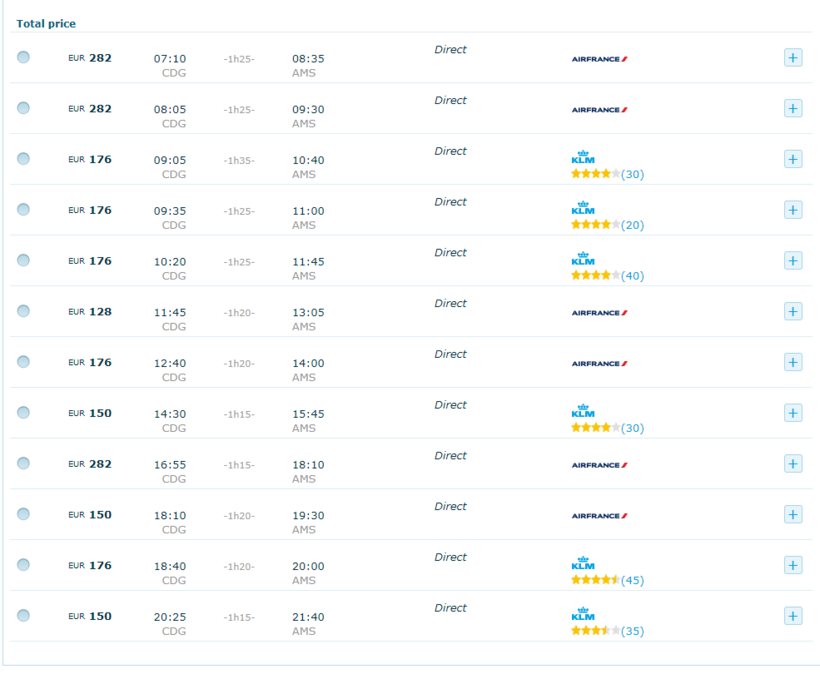This screenshot has width=820, height=674.
Task: Show details of the 09:35 KLM flight
Action: [x=793, y=209]
